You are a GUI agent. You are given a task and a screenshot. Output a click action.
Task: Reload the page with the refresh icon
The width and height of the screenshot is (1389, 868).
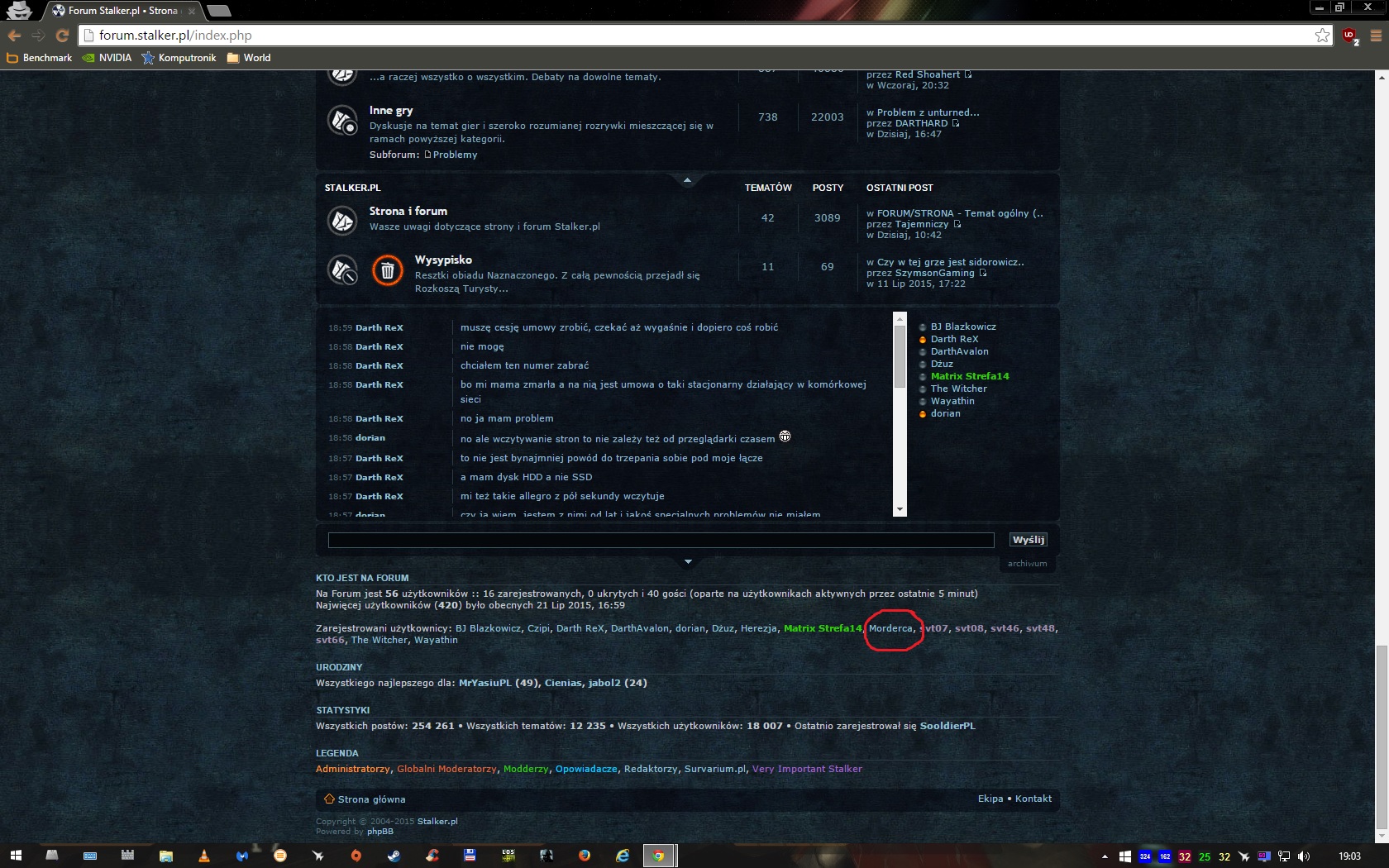point(62,36)
